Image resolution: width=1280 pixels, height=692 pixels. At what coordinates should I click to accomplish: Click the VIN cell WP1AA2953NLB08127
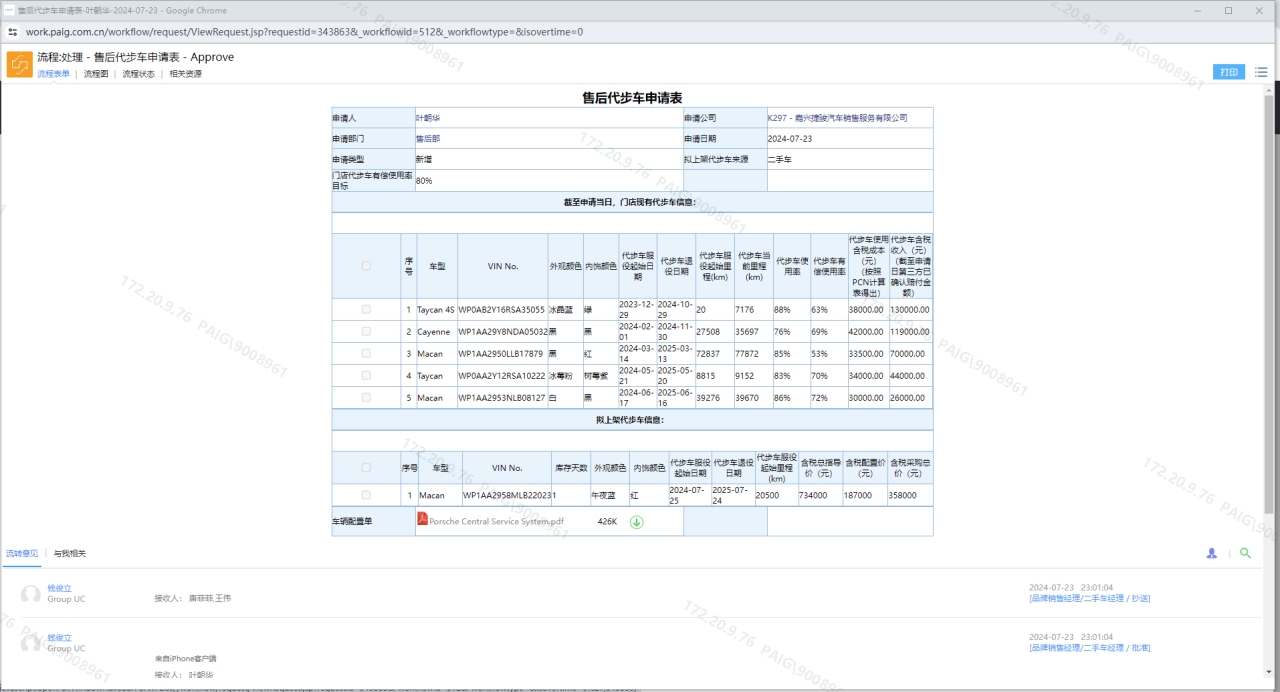click(x=502, y=398)
